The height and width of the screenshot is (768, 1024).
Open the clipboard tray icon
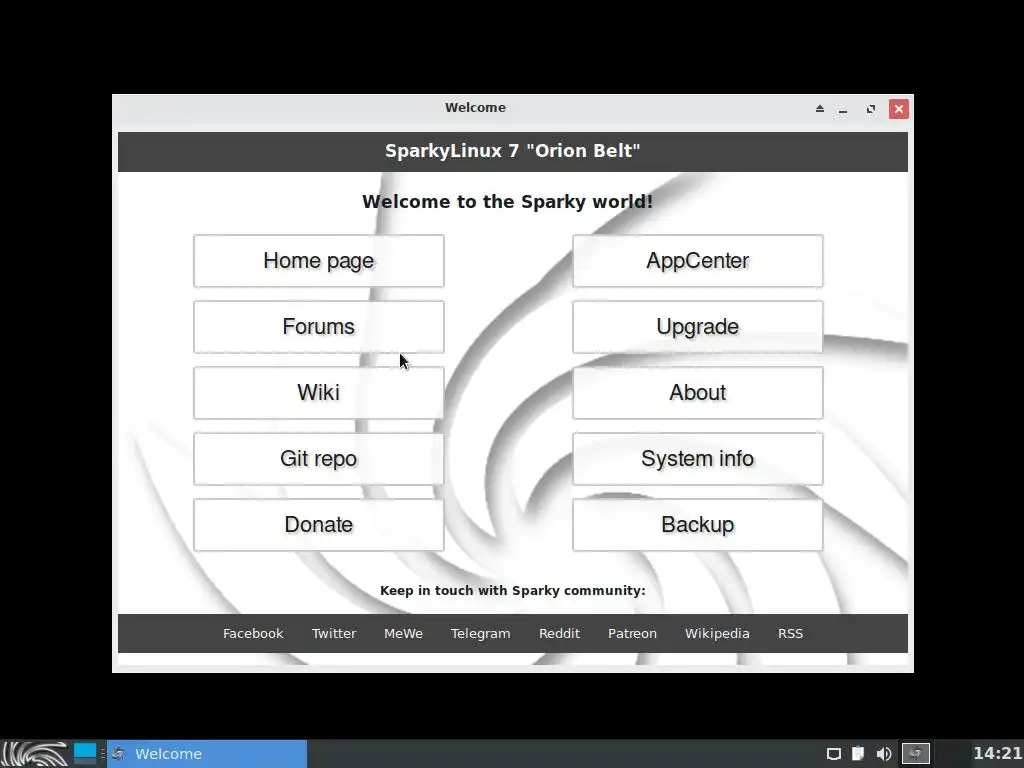tap(857, 754)
